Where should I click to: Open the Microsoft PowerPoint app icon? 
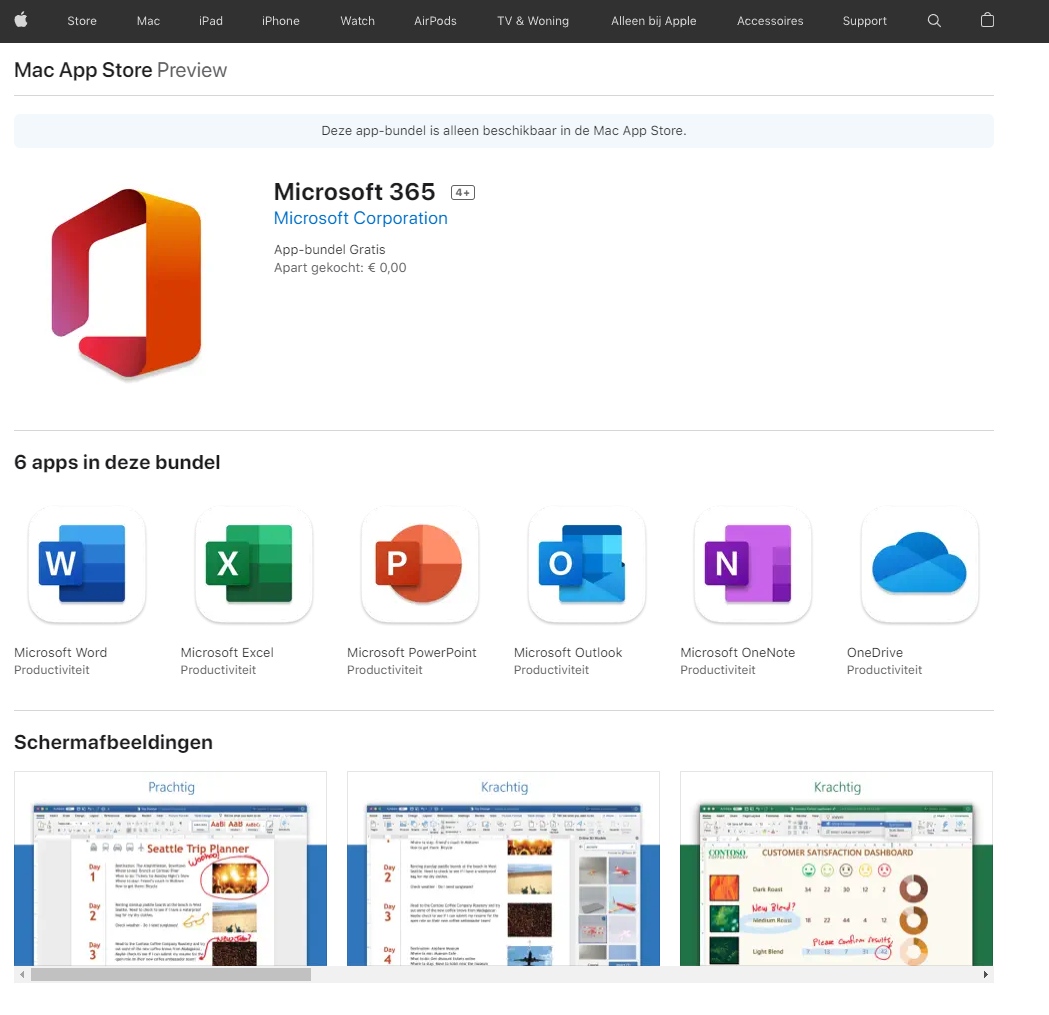coord(420,564)
